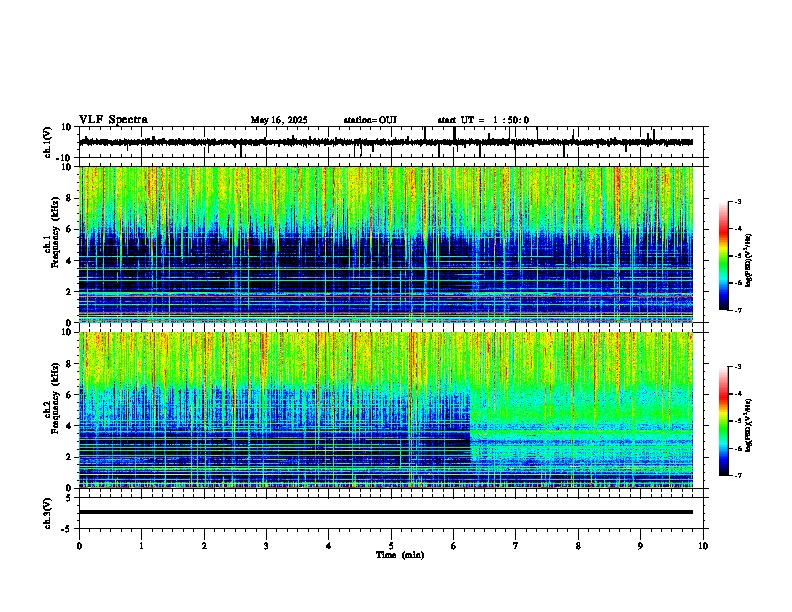This screenshot has height=612, width=792.
Task: Click the "-4" label on ch.1 colorbar
Action: tap(738, 229)
